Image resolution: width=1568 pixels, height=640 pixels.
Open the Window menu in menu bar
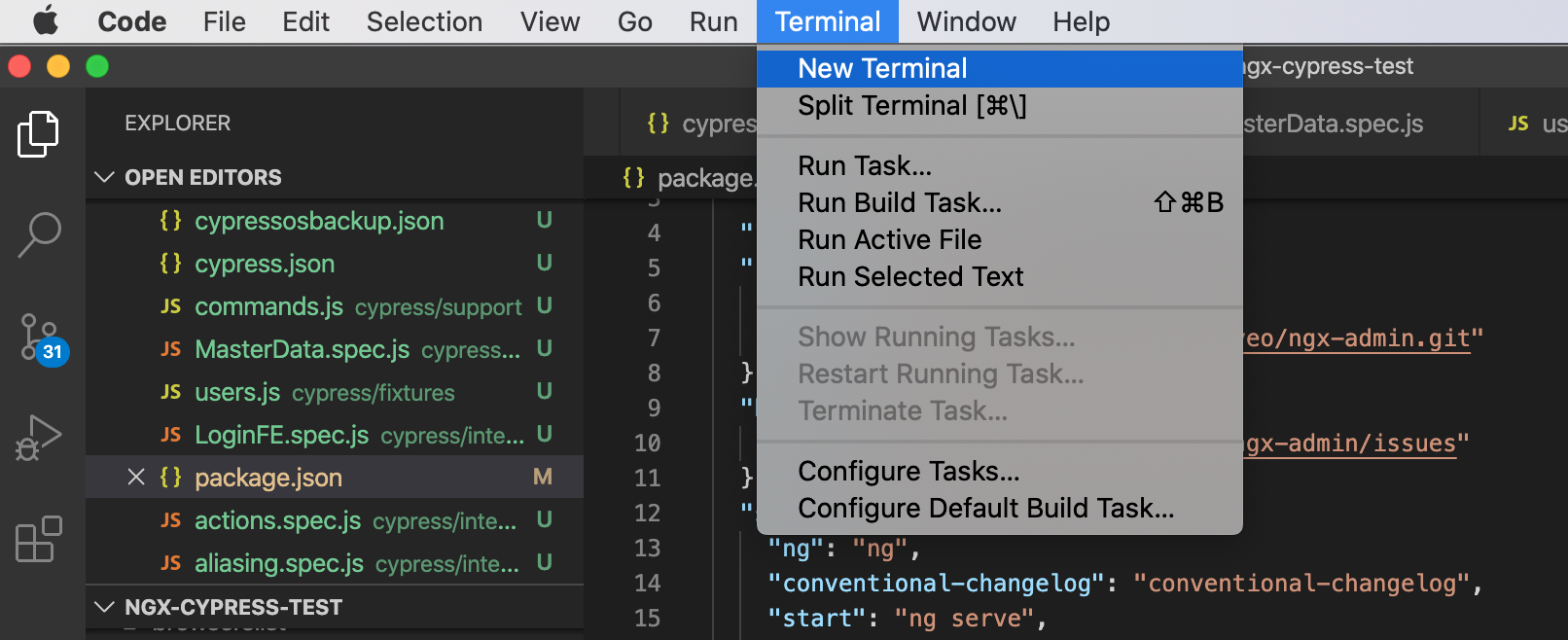click(966, 21)
